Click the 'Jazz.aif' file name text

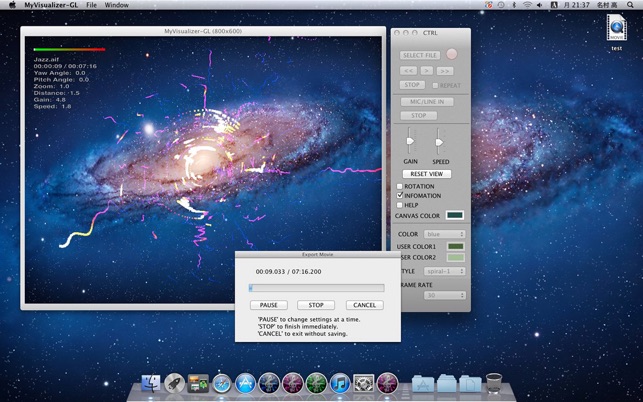point(46,59)
